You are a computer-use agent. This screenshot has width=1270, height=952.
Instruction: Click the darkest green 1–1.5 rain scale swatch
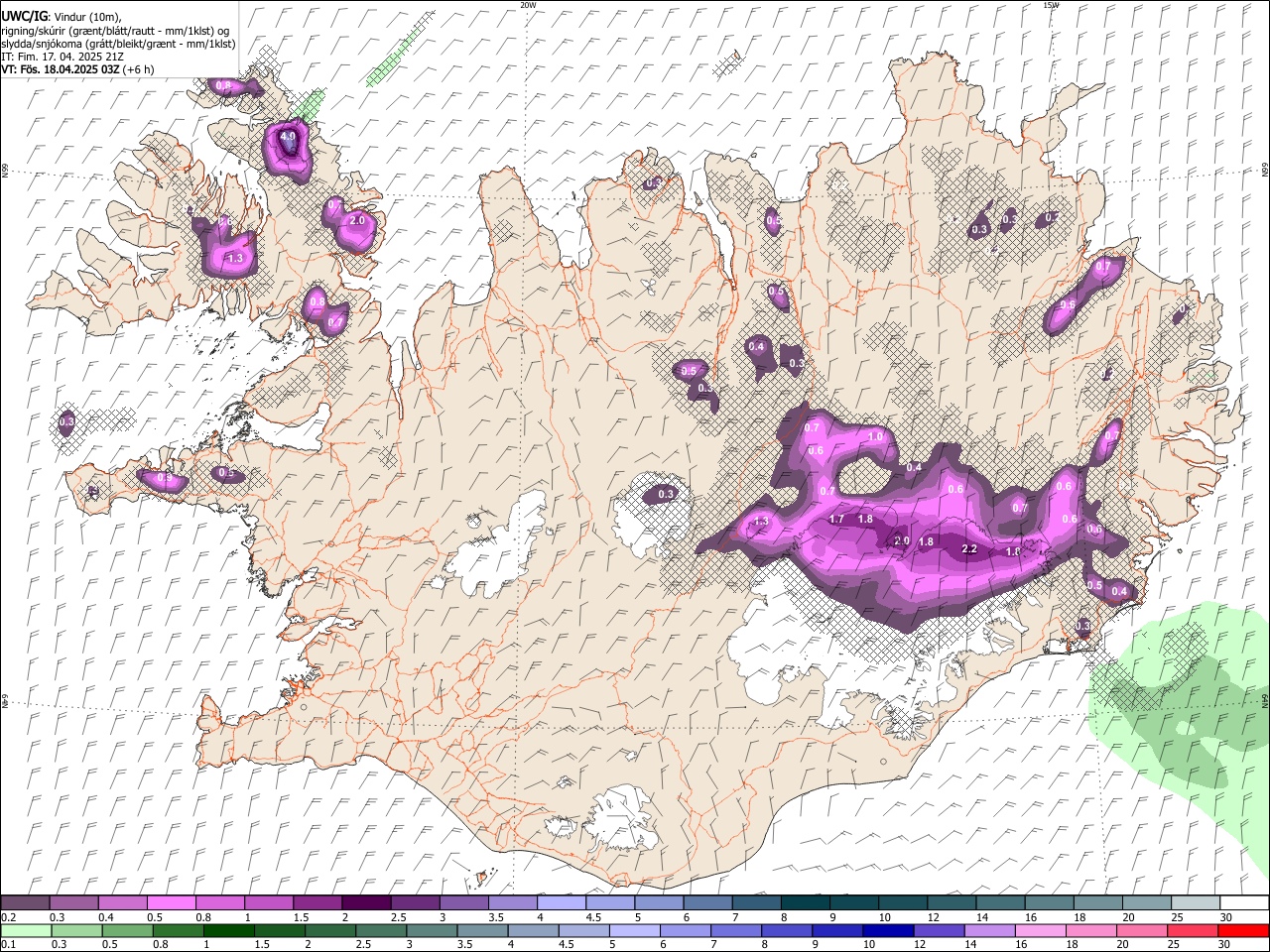click(x=229, y=930)
